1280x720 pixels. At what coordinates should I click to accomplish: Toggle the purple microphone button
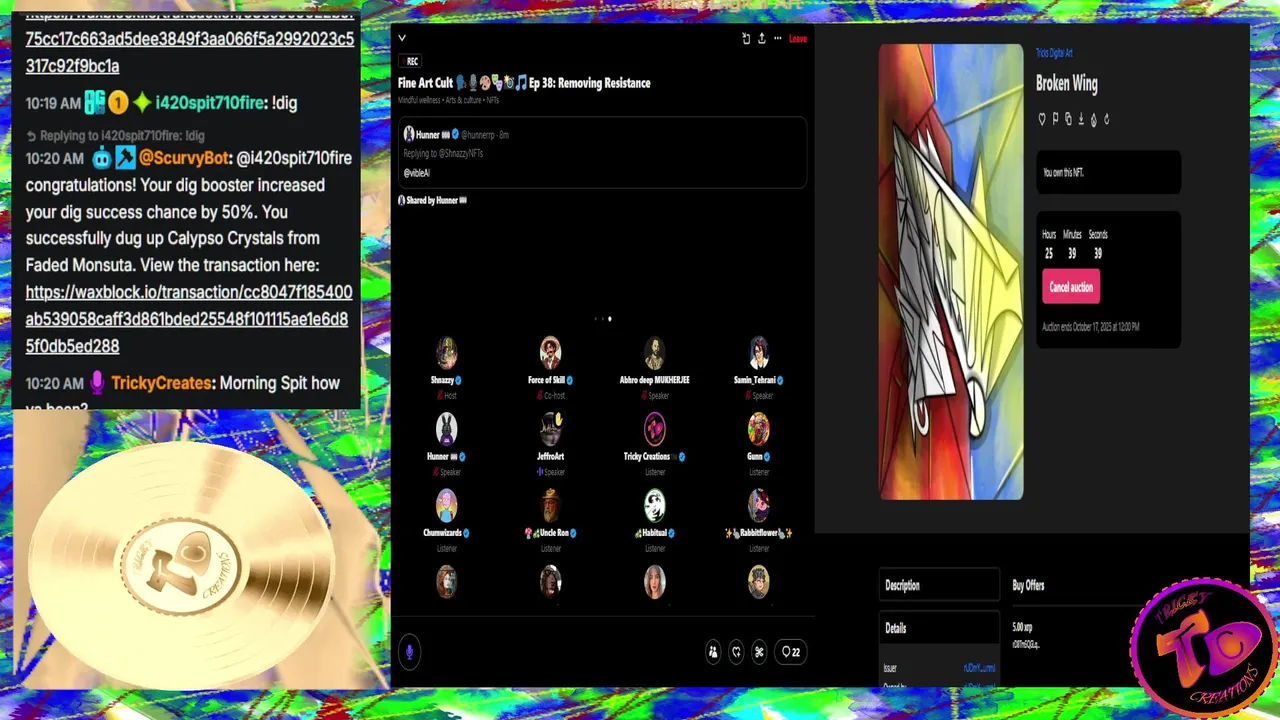(x=409, y=652)
